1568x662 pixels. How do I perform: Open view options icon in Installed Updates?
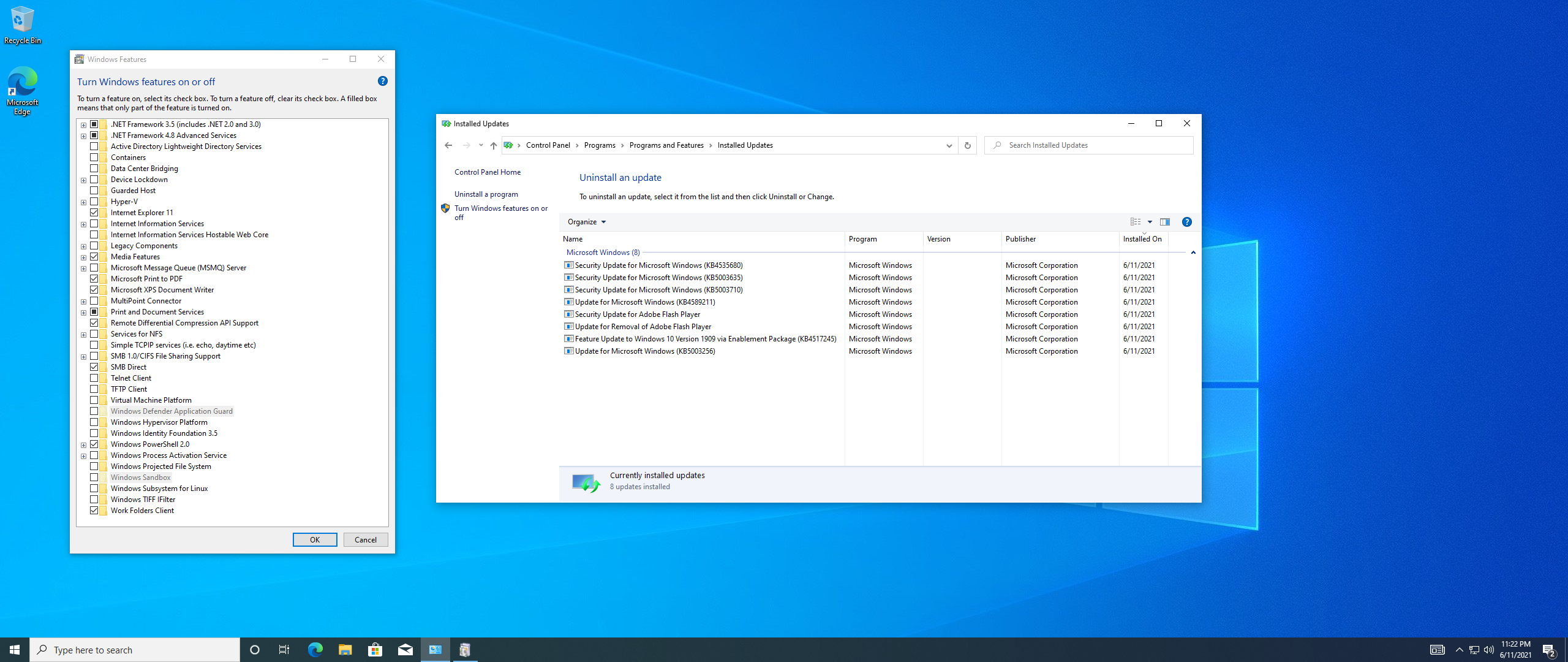point(1136,222)
